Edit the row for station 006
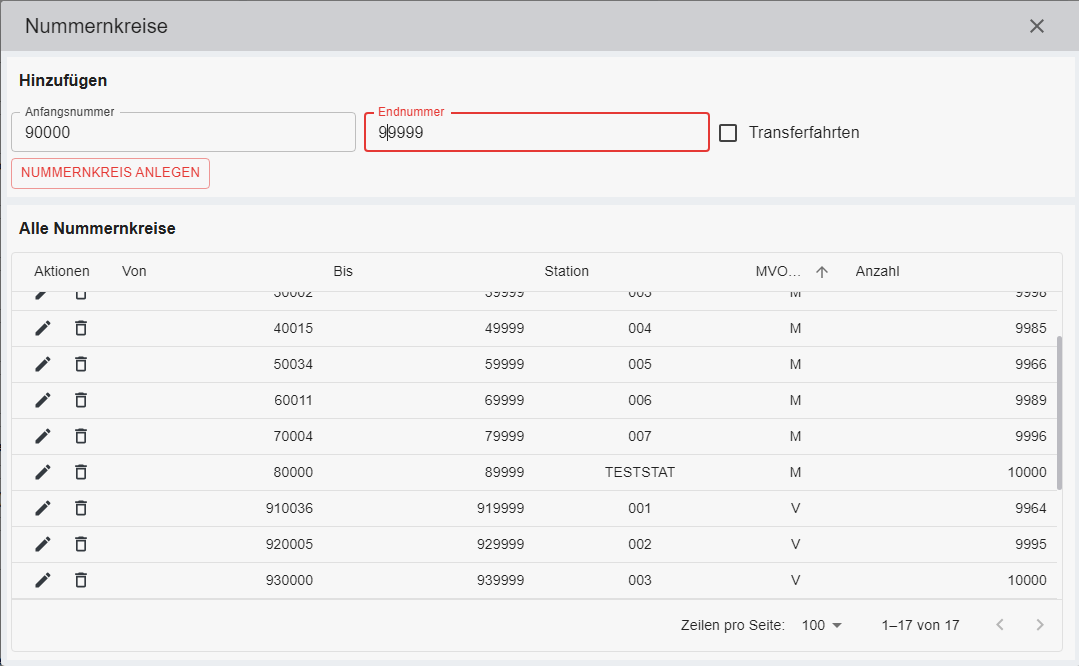This screenshot has height=666, width=1079. click(42, 400)
